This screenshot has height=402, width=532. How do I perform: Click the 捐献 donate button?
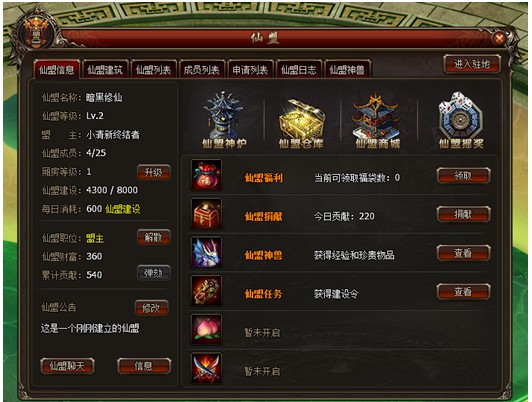tap(463, 214)
